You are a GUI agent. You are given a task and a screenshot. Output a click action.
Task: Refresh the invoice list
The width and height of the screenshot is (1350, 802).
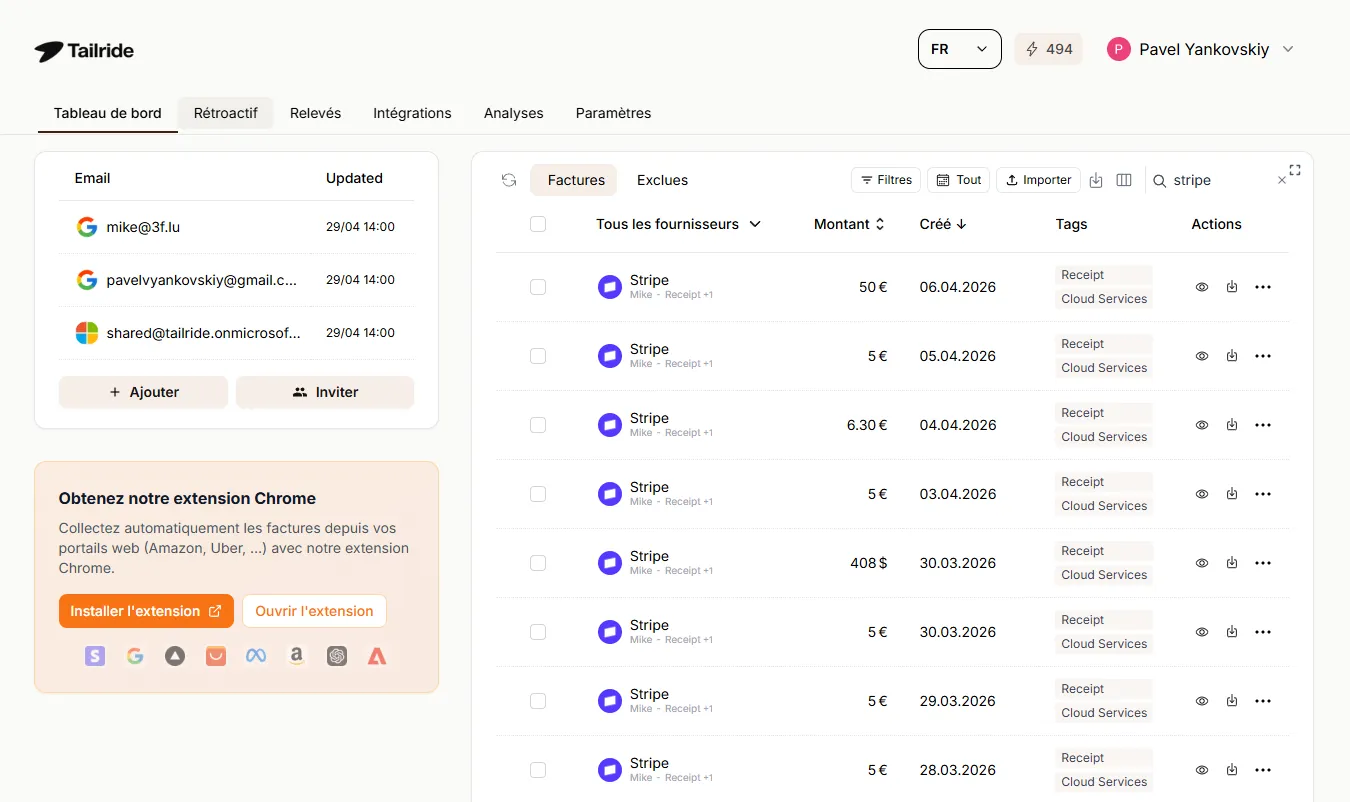(509, 180)
